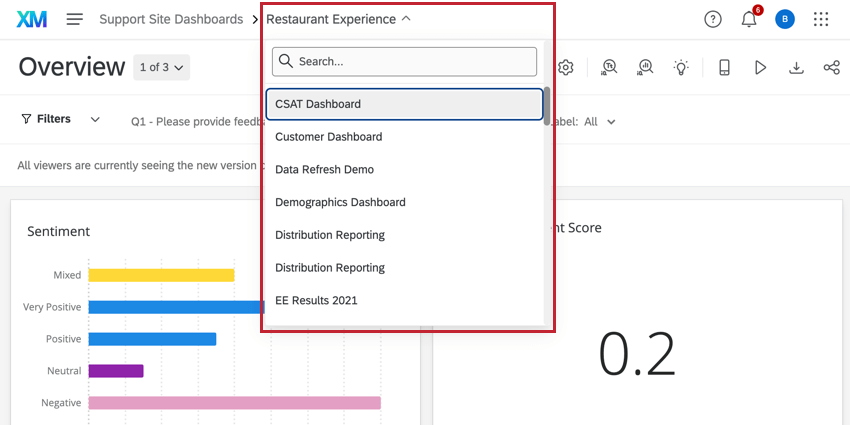Choose Demographics Dashboard

404,202
